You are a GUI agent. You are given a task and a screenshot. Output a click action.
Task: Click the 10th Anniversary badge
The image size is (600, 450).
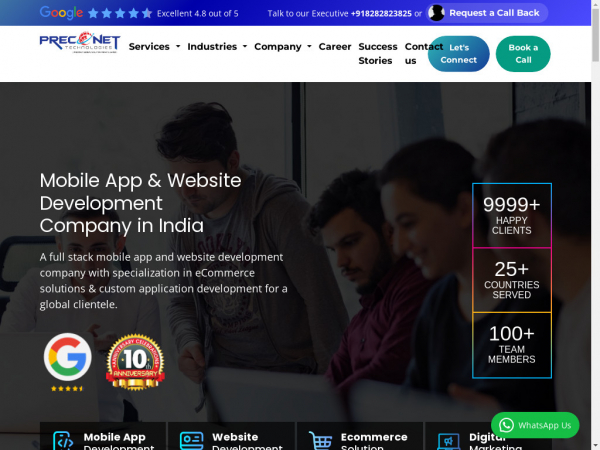pyautogui.click(x=135, y=362)
